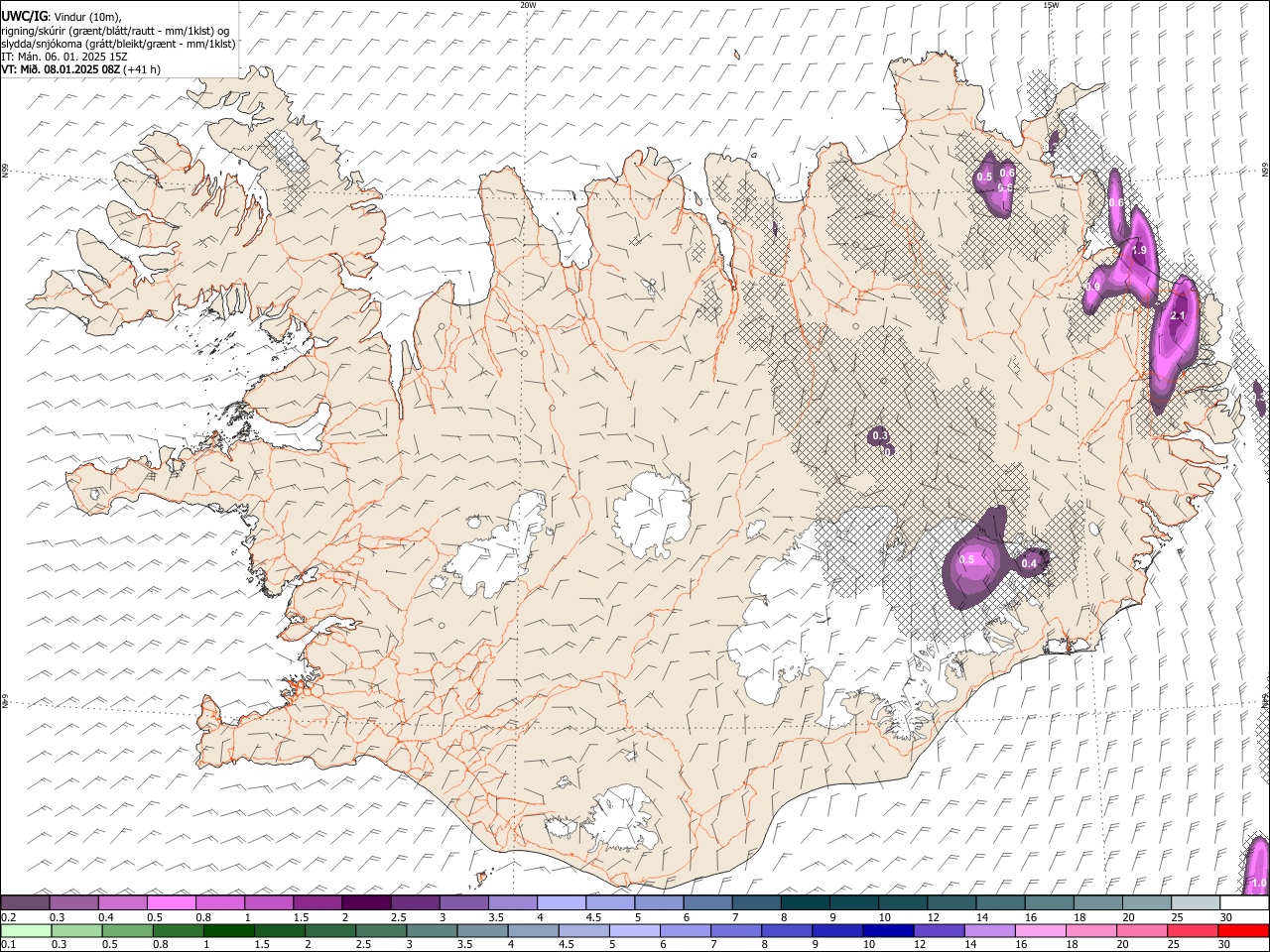Viewport: 1270px width, 952px height.
Task: Click the snow scale swatch at 16
Action: click(1049, 903)
